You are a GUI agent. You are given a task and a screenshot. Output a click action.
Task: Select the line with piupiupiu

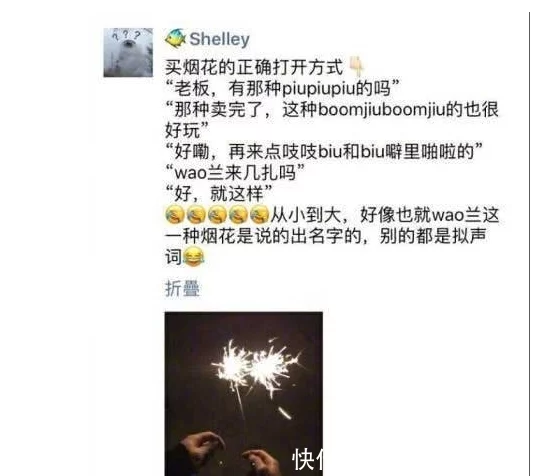(x=282, y=89)
